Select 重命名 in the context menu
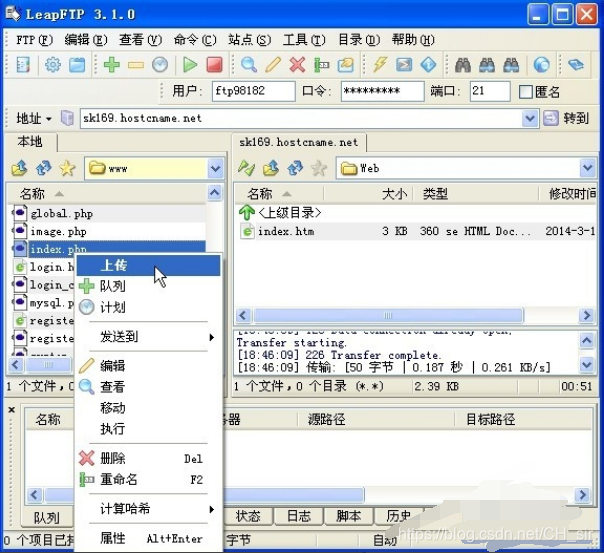The width and height of the screenshot is (604, 553). [x=148, y=479]
